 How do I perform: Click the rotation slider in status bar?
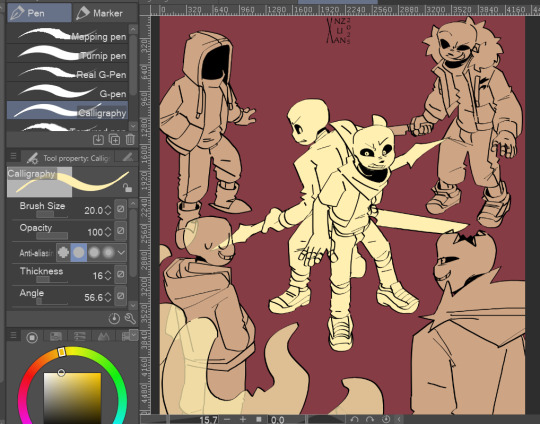(324, 419)
